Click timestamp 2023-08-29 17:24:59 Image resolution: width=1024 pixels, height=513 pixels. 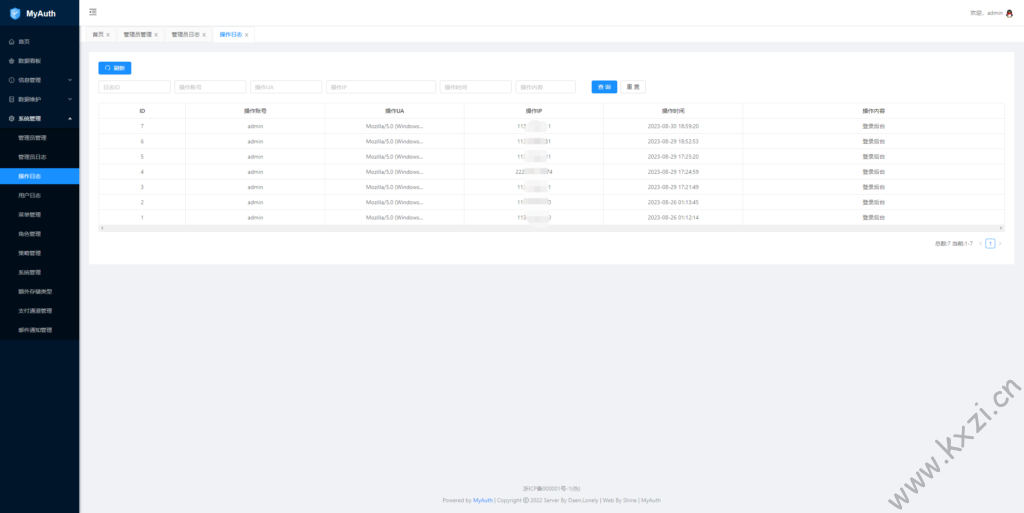[x=673, y=172]
